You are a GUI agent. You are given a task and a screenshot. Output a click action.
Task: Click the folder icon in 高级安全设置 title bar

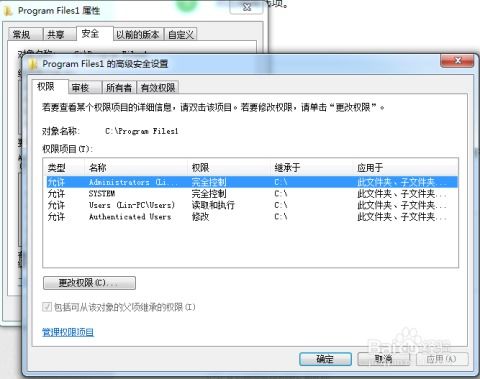(33, 64)
